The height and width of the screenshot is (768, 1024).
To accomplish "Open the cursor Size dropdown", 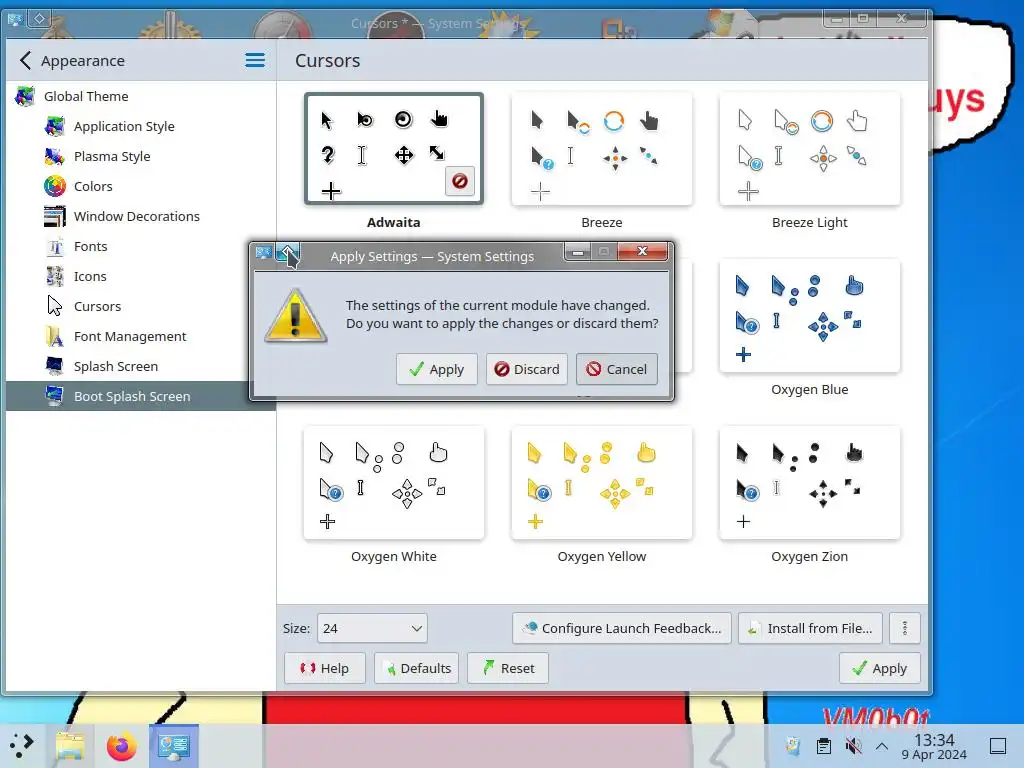I will [x=372, y=628].
